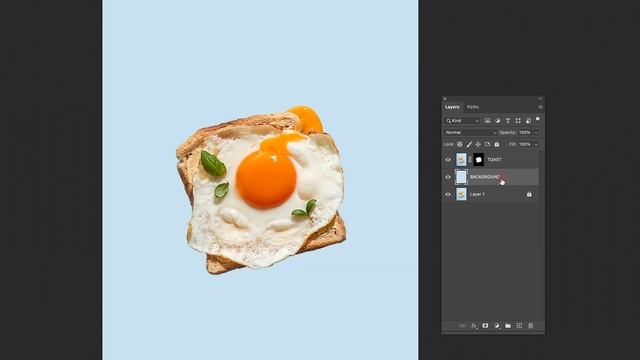
Task: Select the BACKGROUND layer name
Action: [485, 177]
